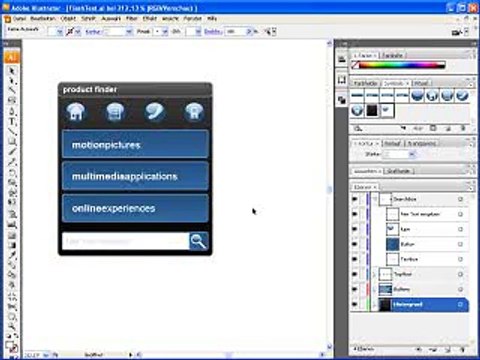
Task: Click target circle of the Hintergrund layer
Action: point(460,304)
